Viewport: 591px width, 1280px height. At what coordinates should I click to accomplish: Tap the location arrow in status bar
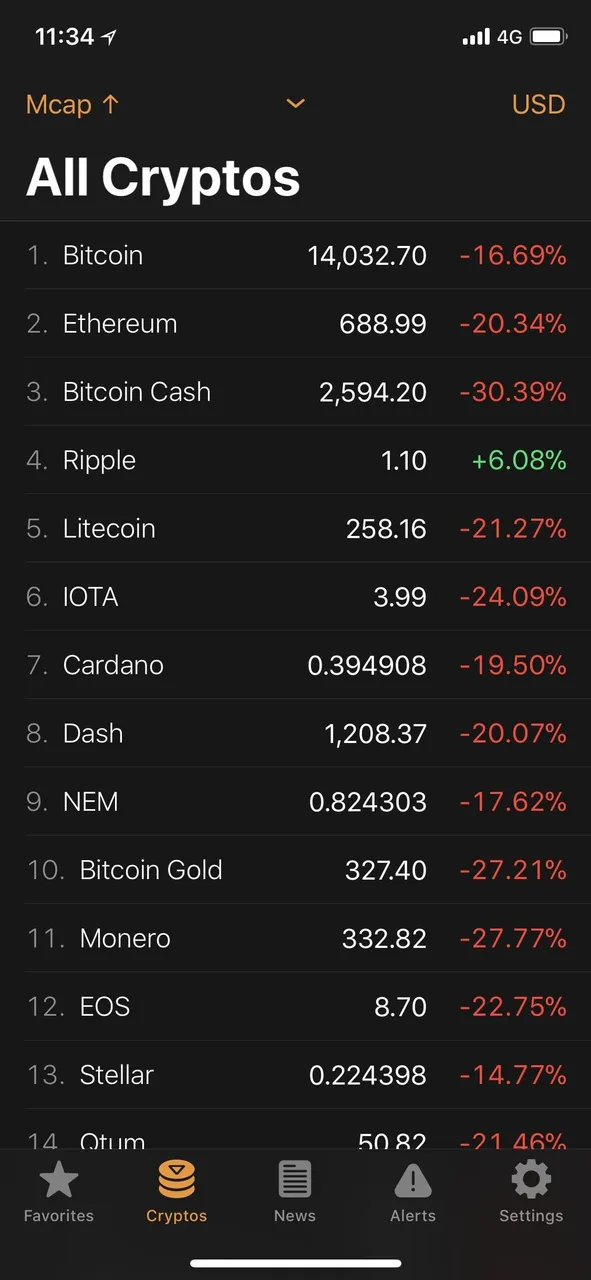coord(109,37)
